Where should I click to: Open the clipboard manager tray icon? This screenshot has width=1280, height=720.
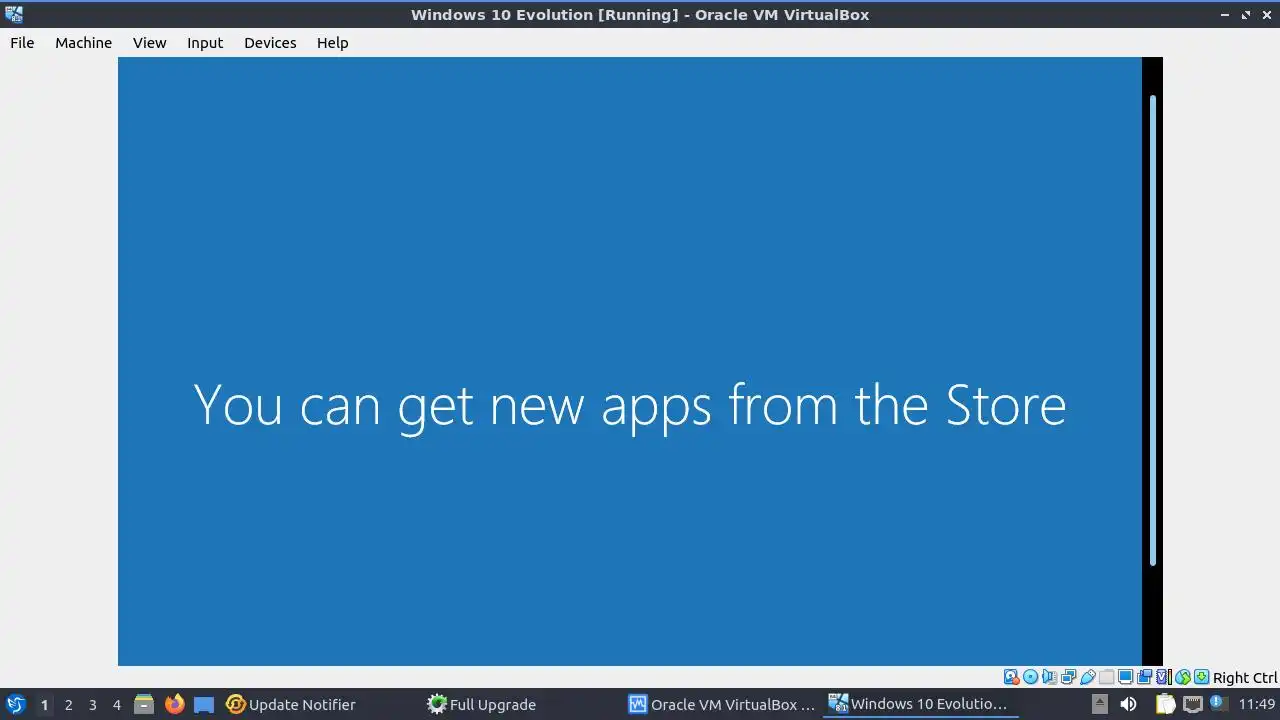pyautogui.click(x=1165, y=704)
